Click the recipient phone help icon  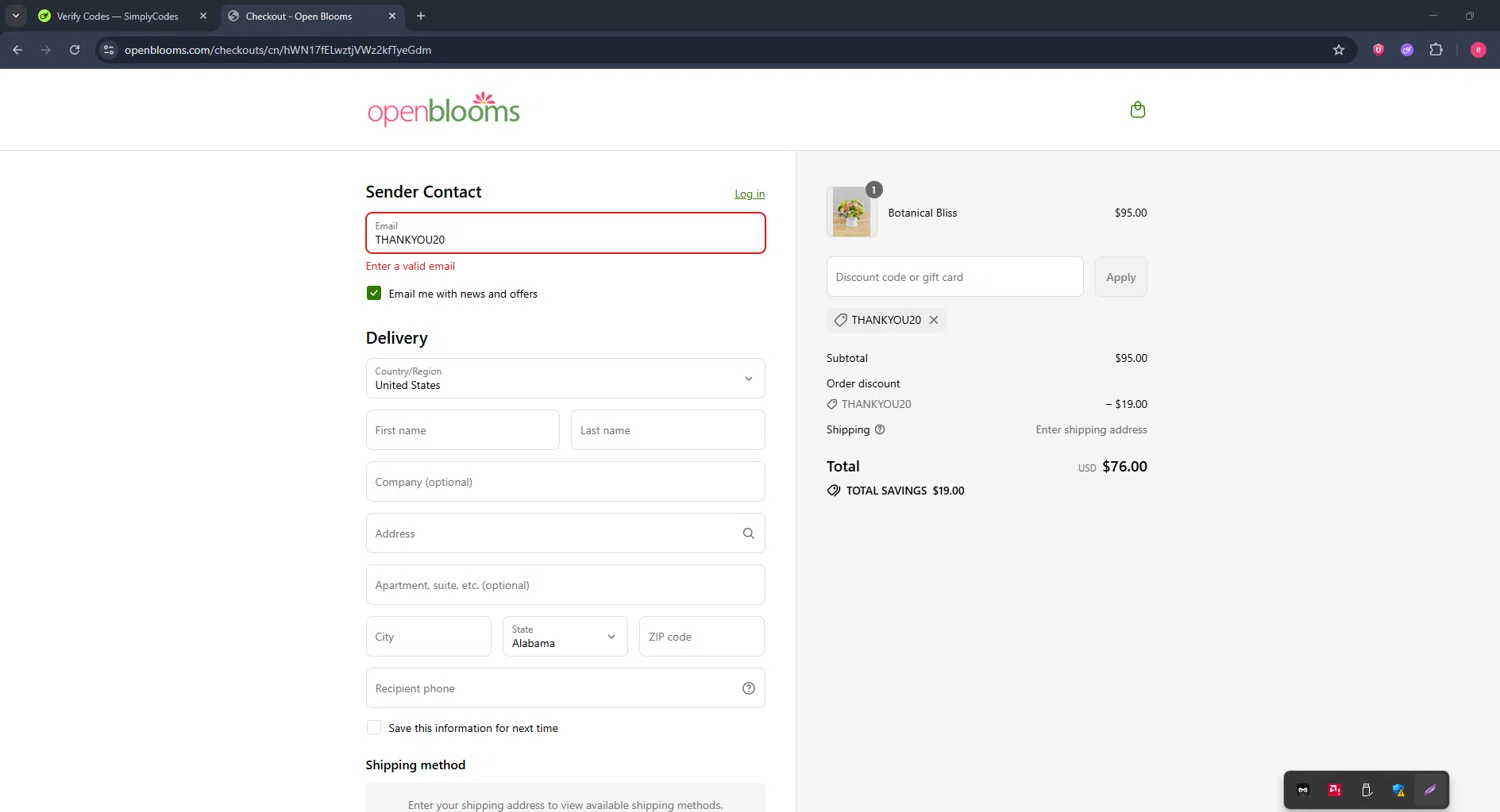[x=749, y=689]
